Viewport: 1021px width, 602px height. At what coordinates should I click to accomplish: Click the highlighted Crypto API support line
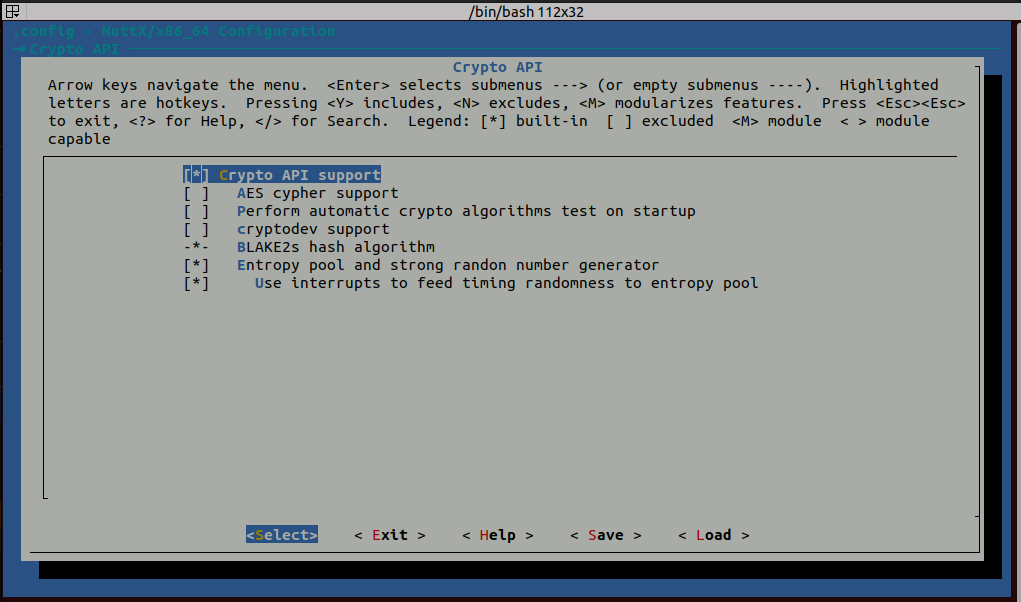pos(283,174)
